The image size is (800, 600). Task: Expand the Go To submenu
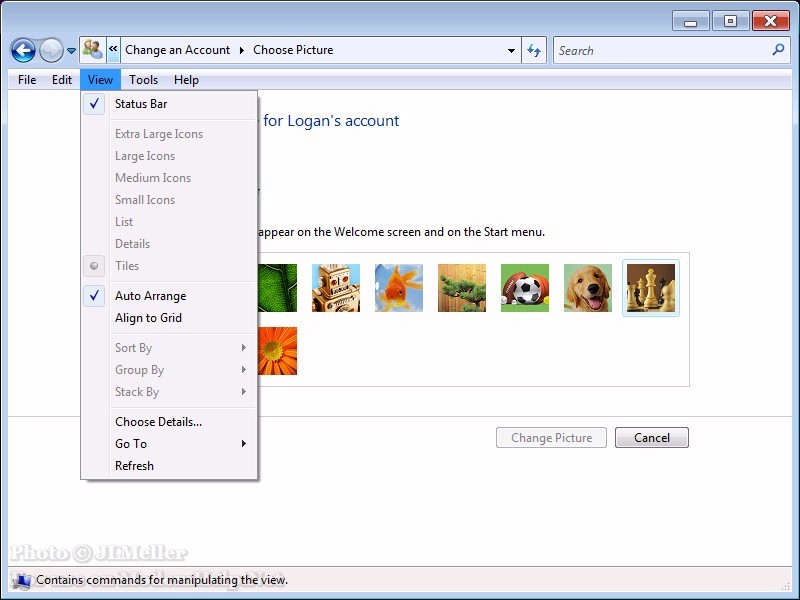click(x=169, y=444)
